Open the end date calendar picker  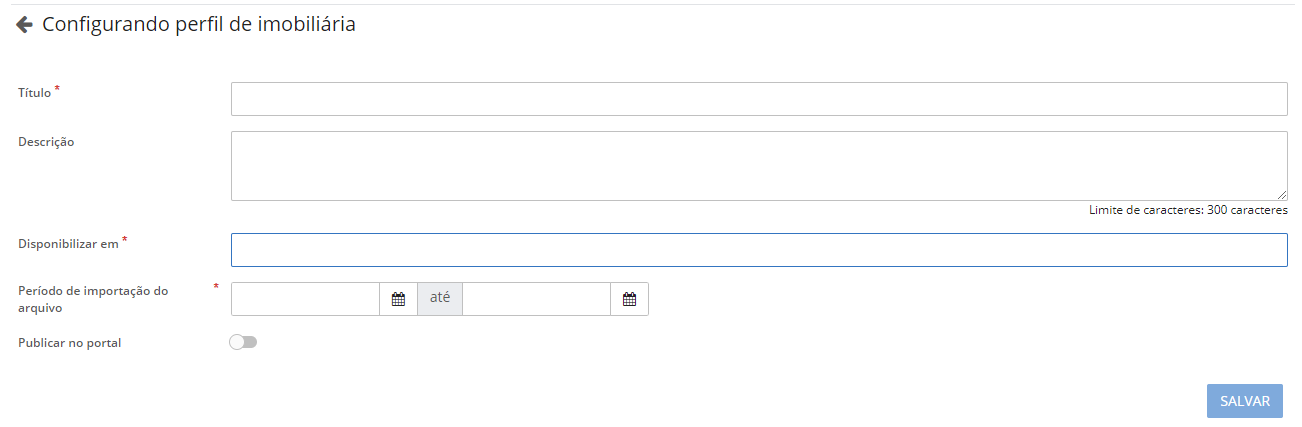click(629, 299)
